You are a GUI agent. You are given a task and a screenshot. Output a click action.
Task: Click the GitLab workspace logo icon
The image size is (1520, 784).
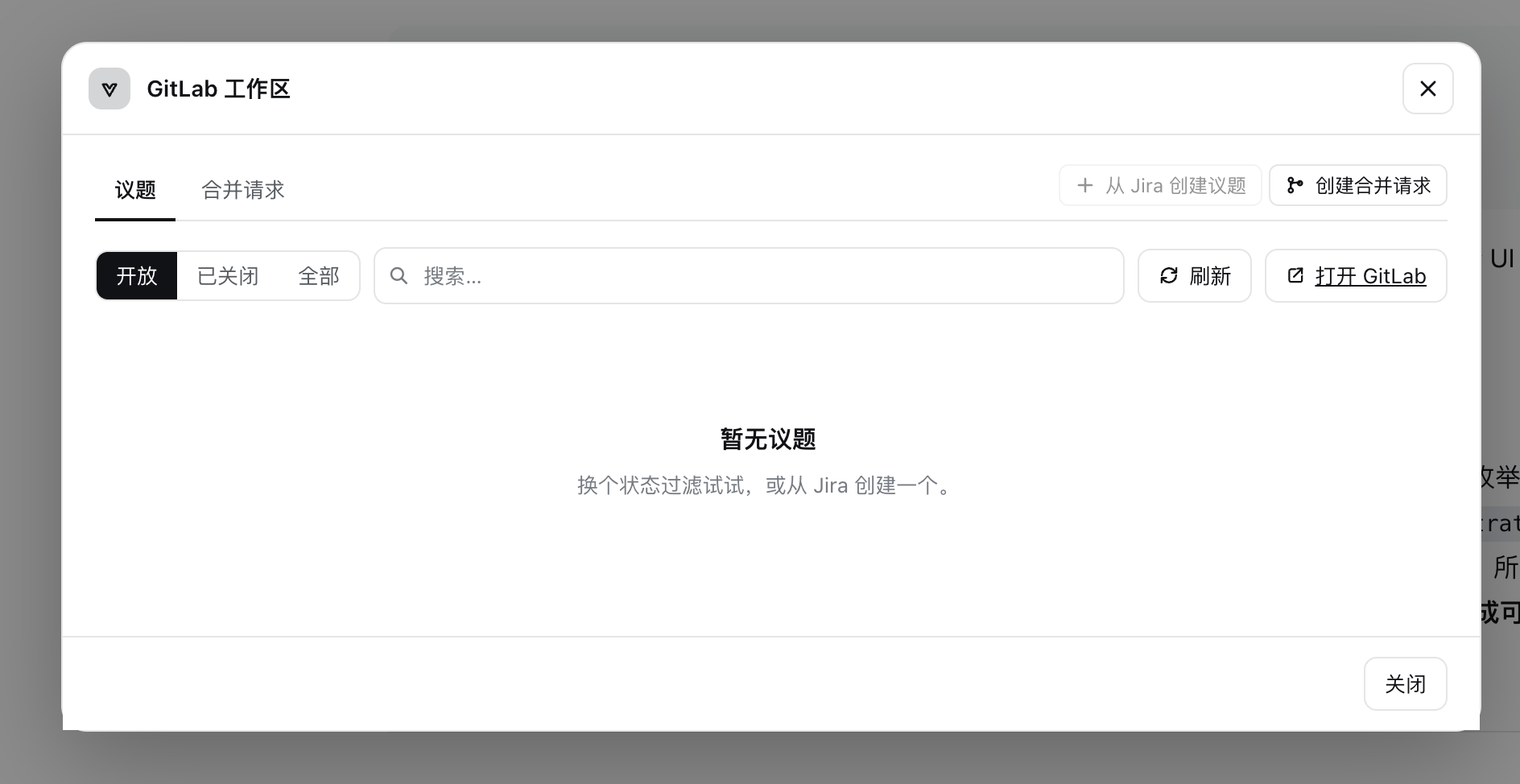[109, 89]
